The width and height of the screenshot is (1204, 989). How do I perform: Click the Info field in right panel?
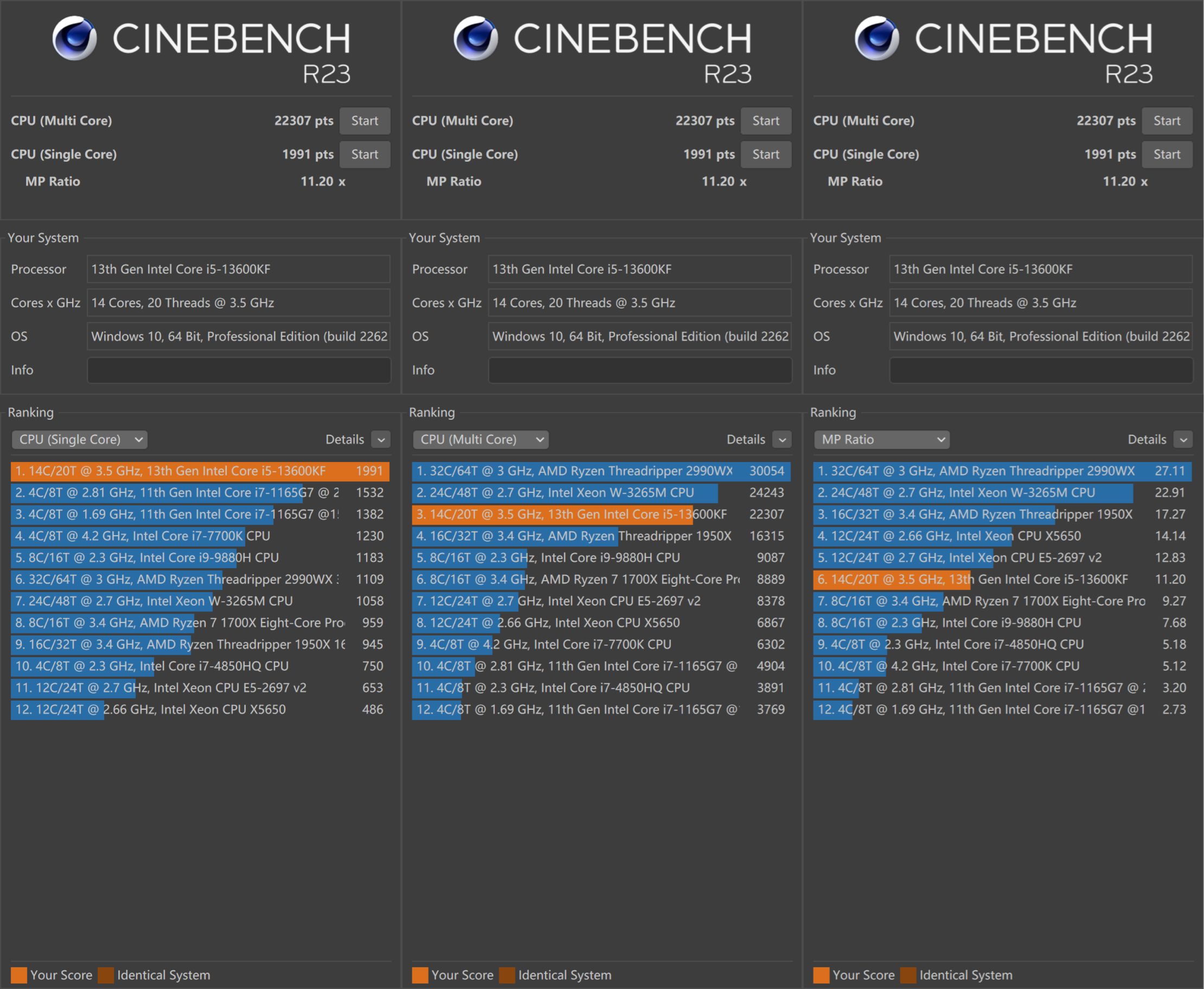pyautogui.click(x=1041, y=370)
